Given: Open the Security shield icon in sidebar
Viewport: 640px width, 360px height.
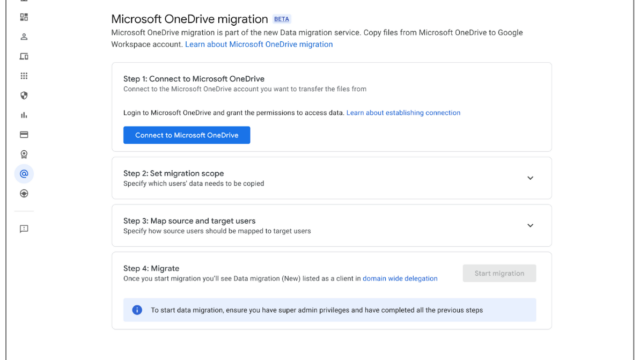Looking at the screenshot, I should [24, 96].
